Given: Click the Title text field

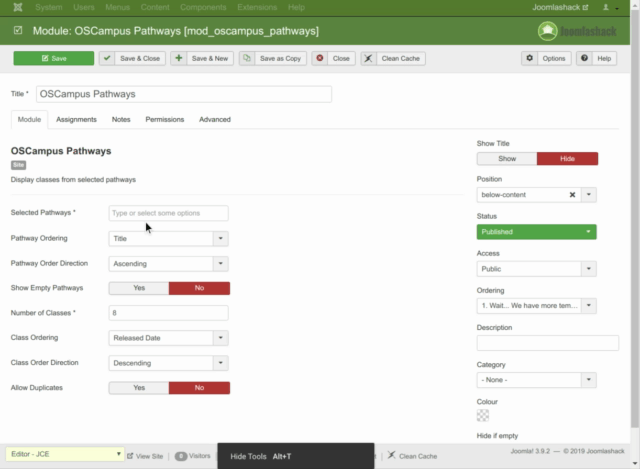Looking at the screenshot, I should [x=184, y=94].
